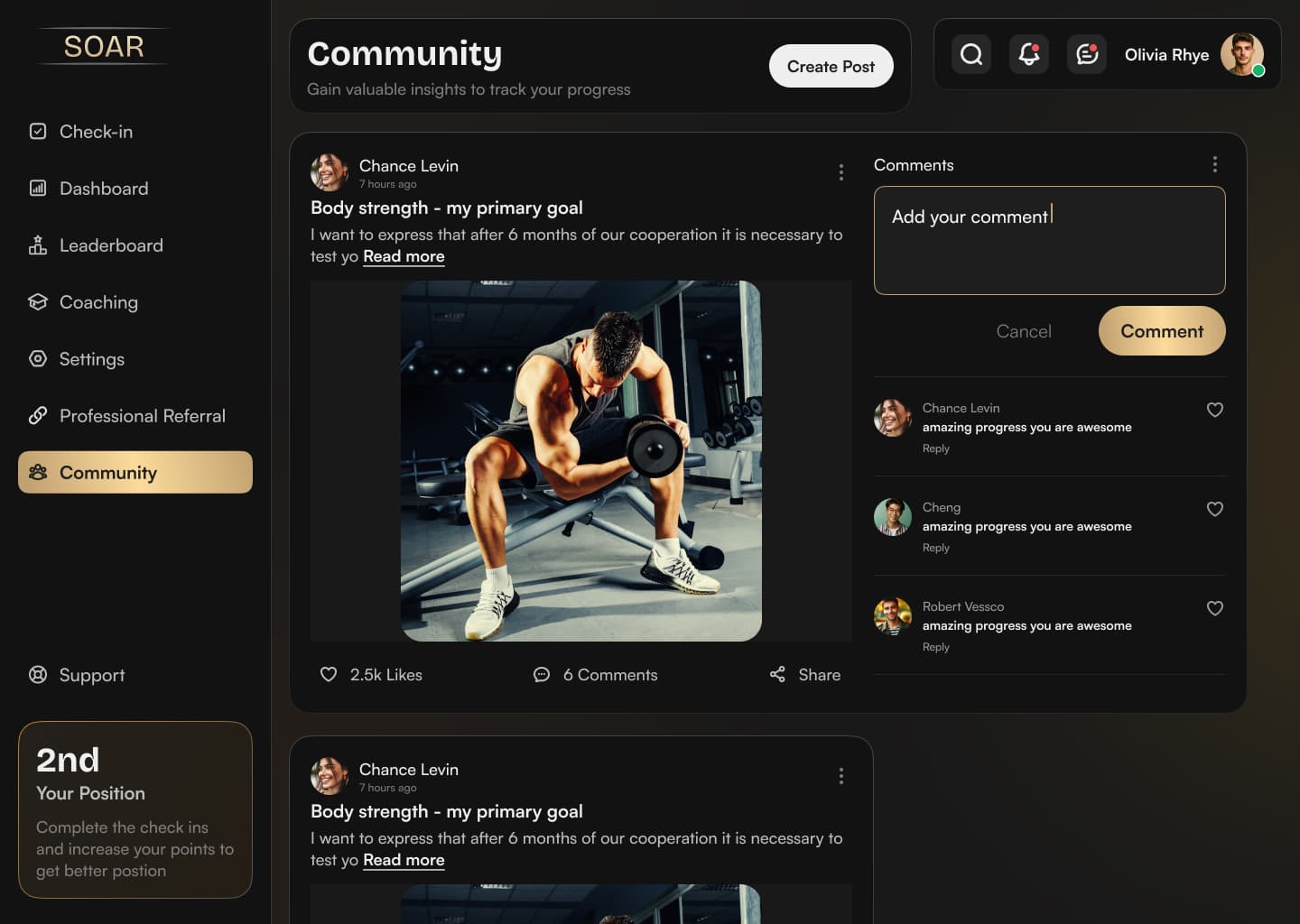Click the Community people icon

[x=38, y=472]
